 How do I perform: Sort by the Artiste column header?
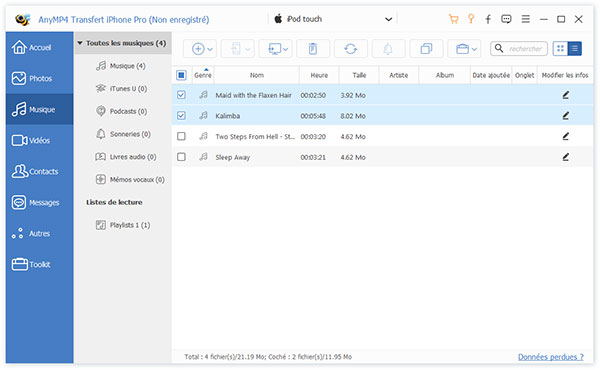coord(399,75)
